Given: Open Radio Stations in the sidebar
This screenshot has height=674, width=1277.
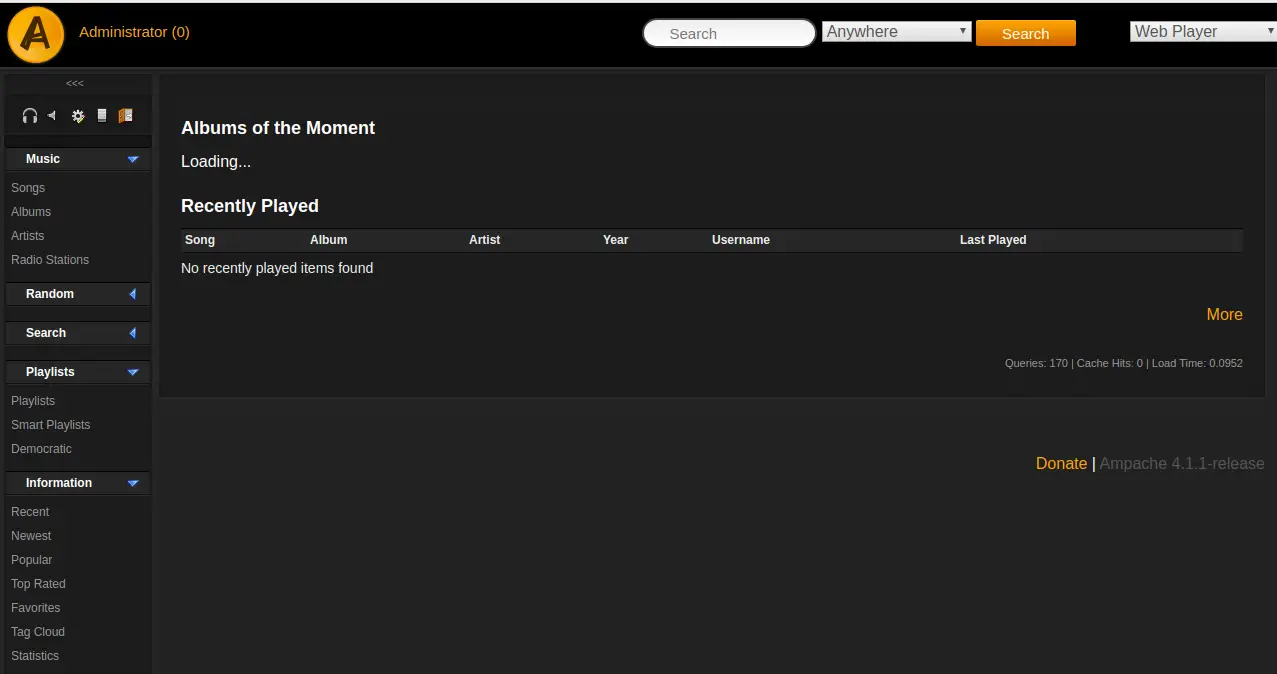Looking at the screenshot, I should [50, 260].
